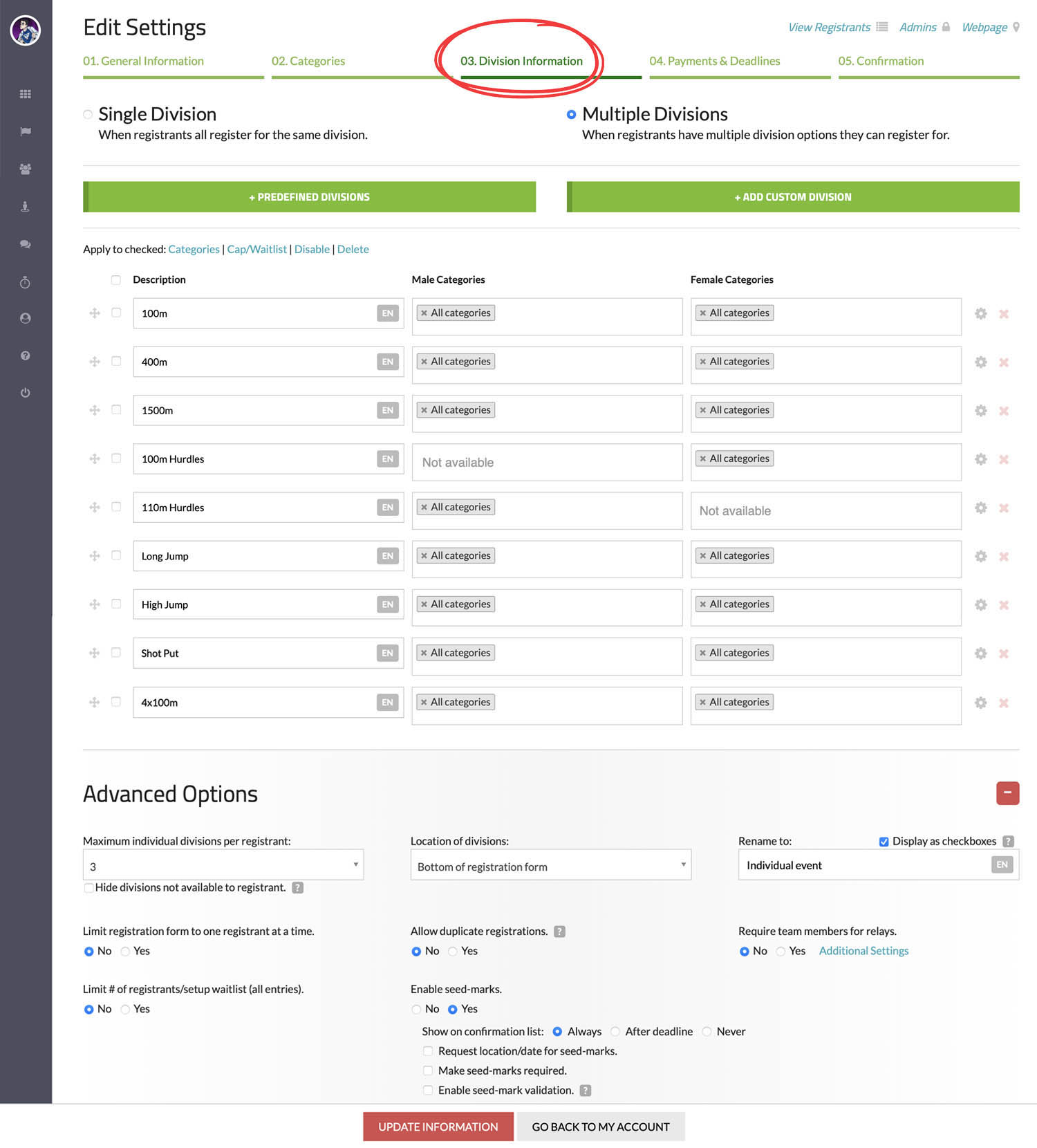
Task: Check Make seed-marks required option
Action: 428,1071
